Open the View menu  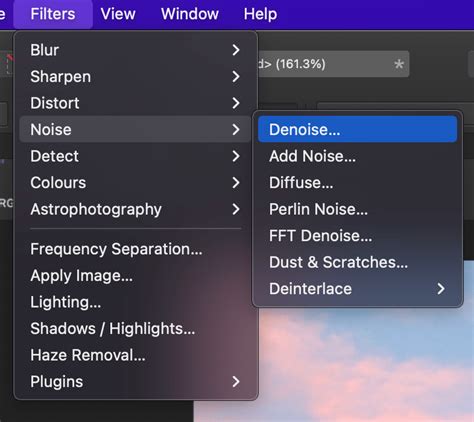(118, 14)
